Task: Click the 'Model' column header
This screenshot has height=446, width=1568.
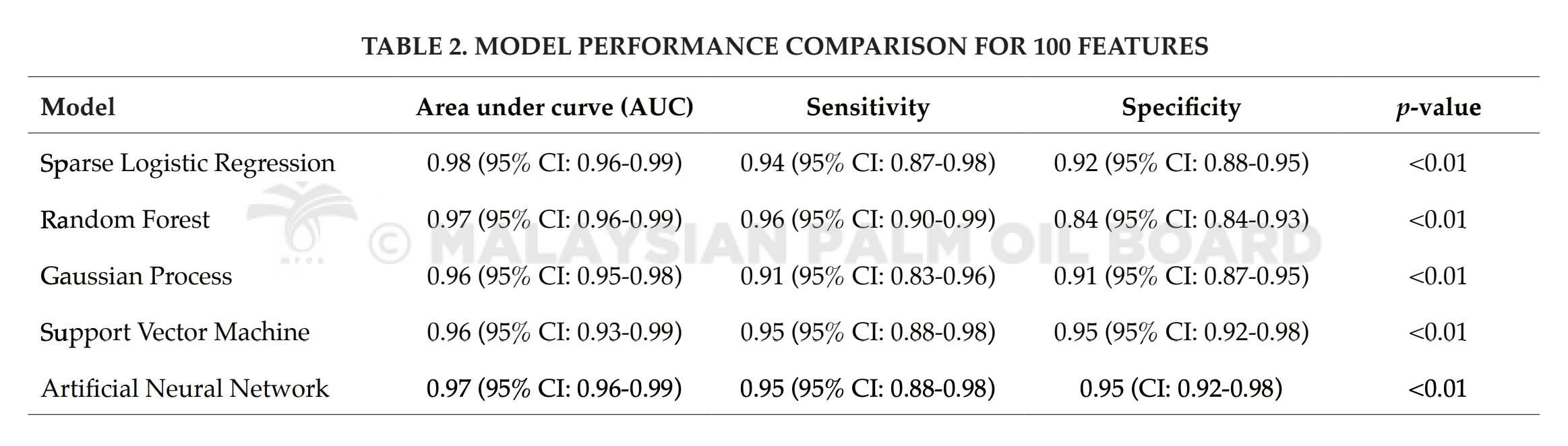Action: 78,106
